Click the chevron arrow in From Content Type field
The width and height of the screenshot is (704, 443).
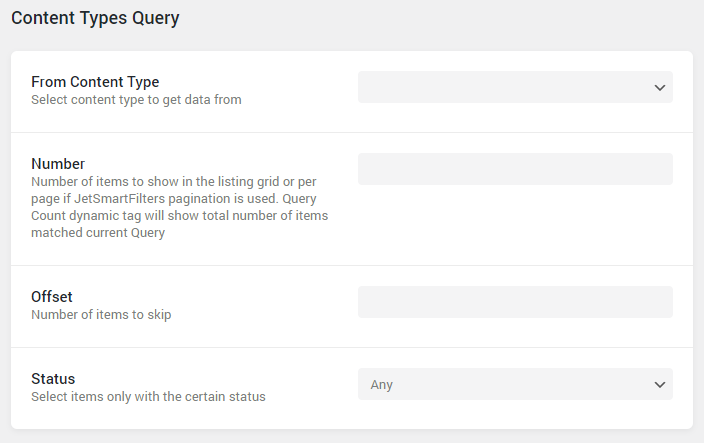[659, 88]
